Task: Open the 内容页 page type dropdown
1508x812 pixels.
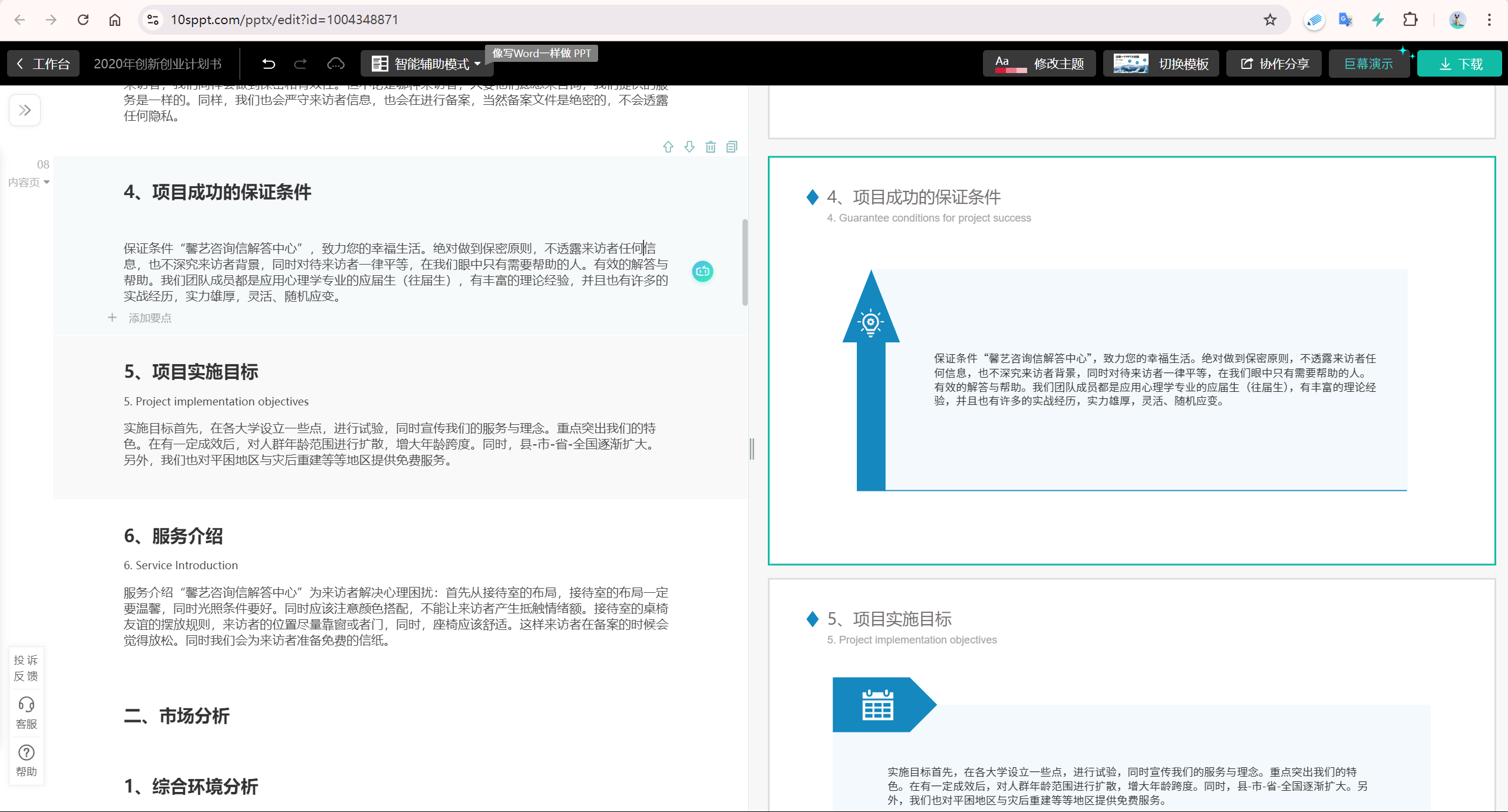Action: click(29, 183)
